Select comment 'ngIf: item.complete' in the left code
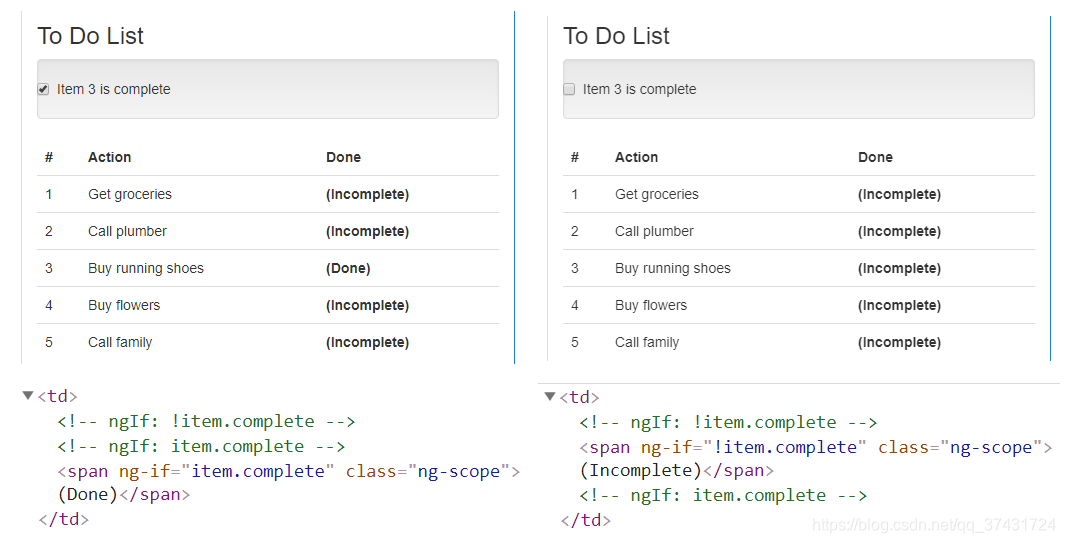 [x=201, y=446]
